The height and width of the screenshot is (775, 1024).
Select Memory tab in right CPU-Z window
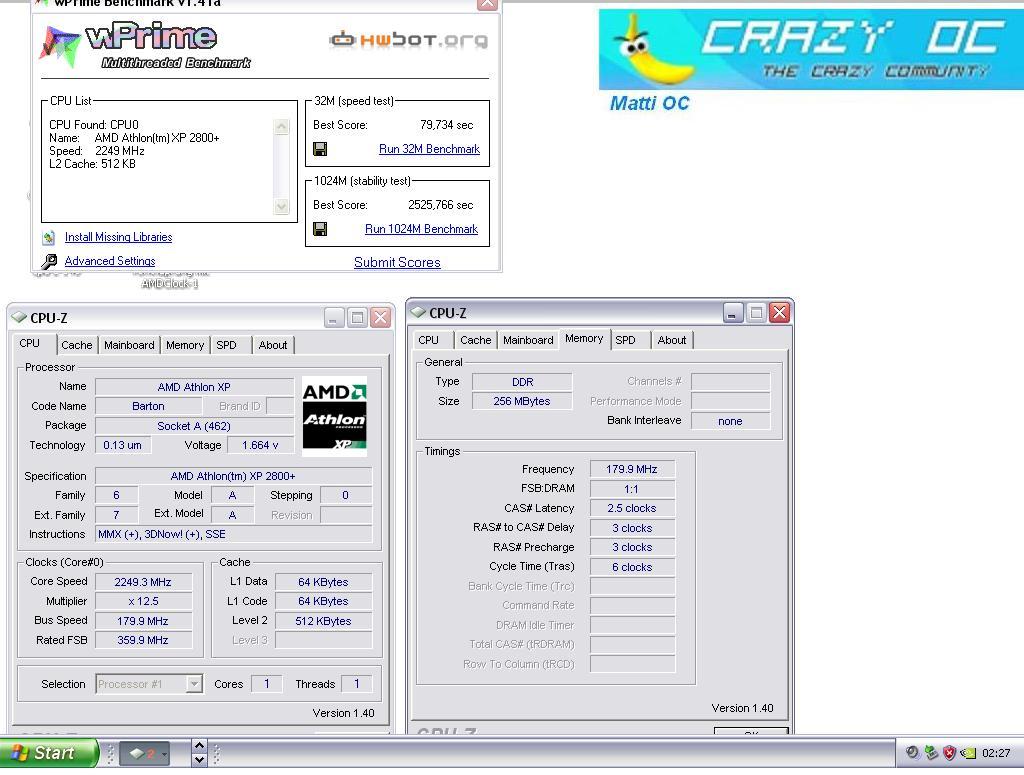[584, 338]
